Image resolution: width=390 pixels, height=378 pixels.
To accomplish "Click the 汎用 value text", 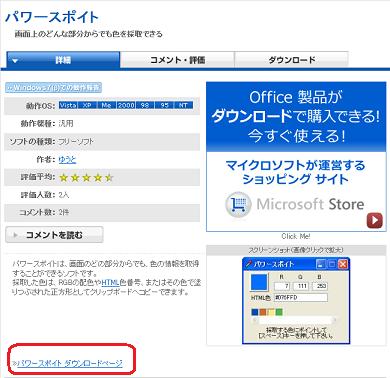I will [x=66, y=124].
